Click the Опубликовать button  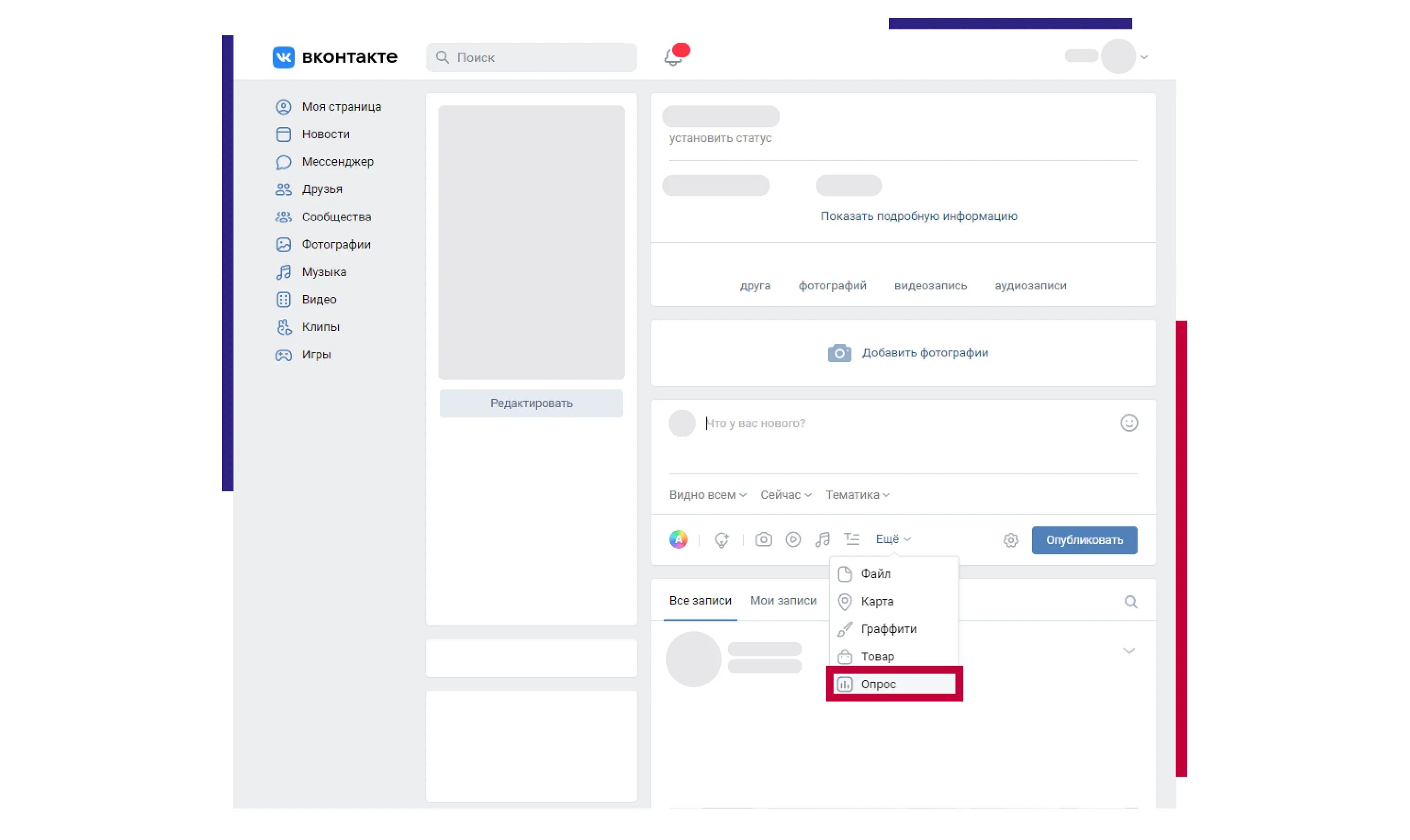(x=1084, y=540)
